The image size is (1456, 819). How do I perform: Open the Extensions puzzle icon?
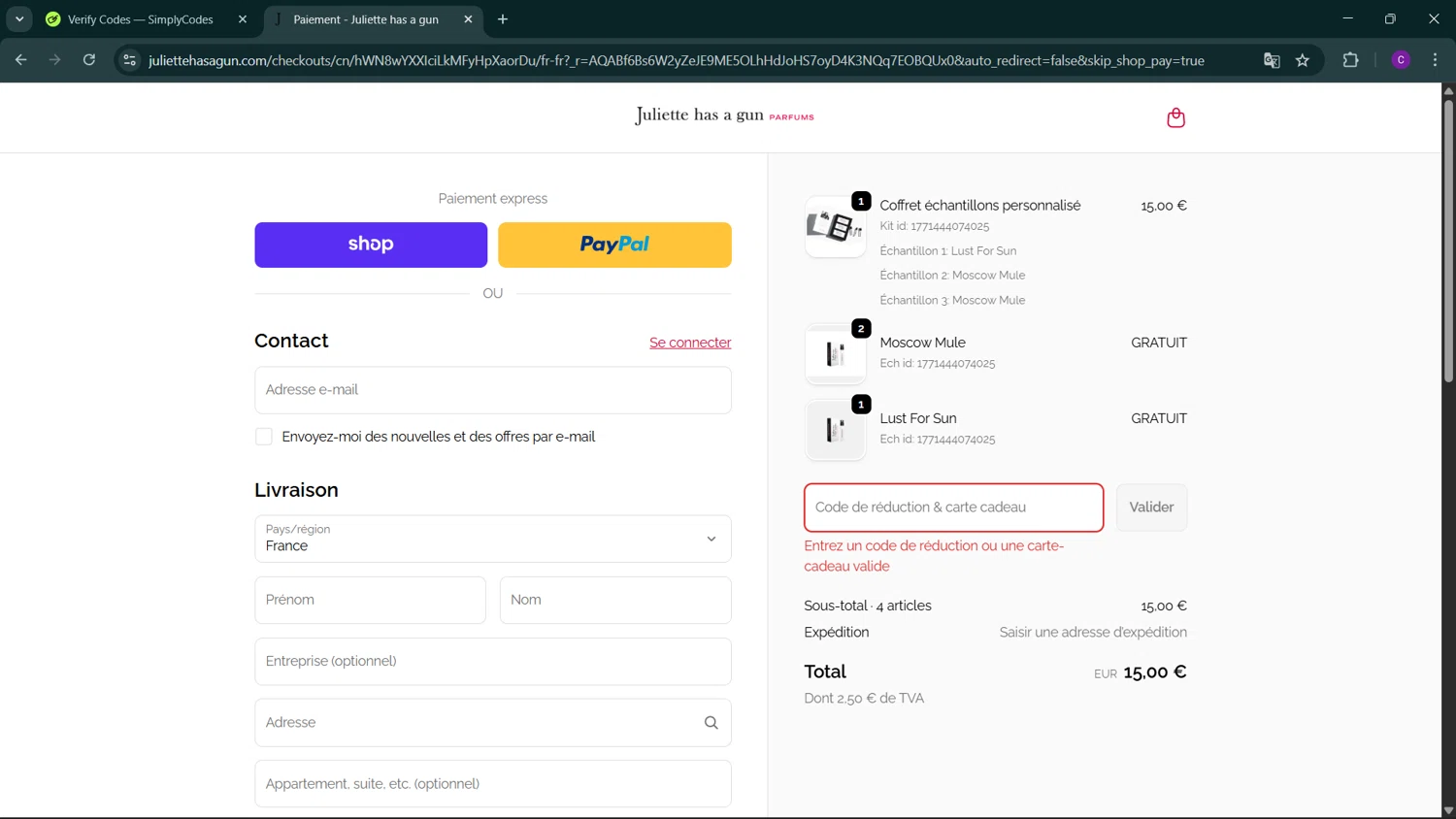coord(1350,60)
